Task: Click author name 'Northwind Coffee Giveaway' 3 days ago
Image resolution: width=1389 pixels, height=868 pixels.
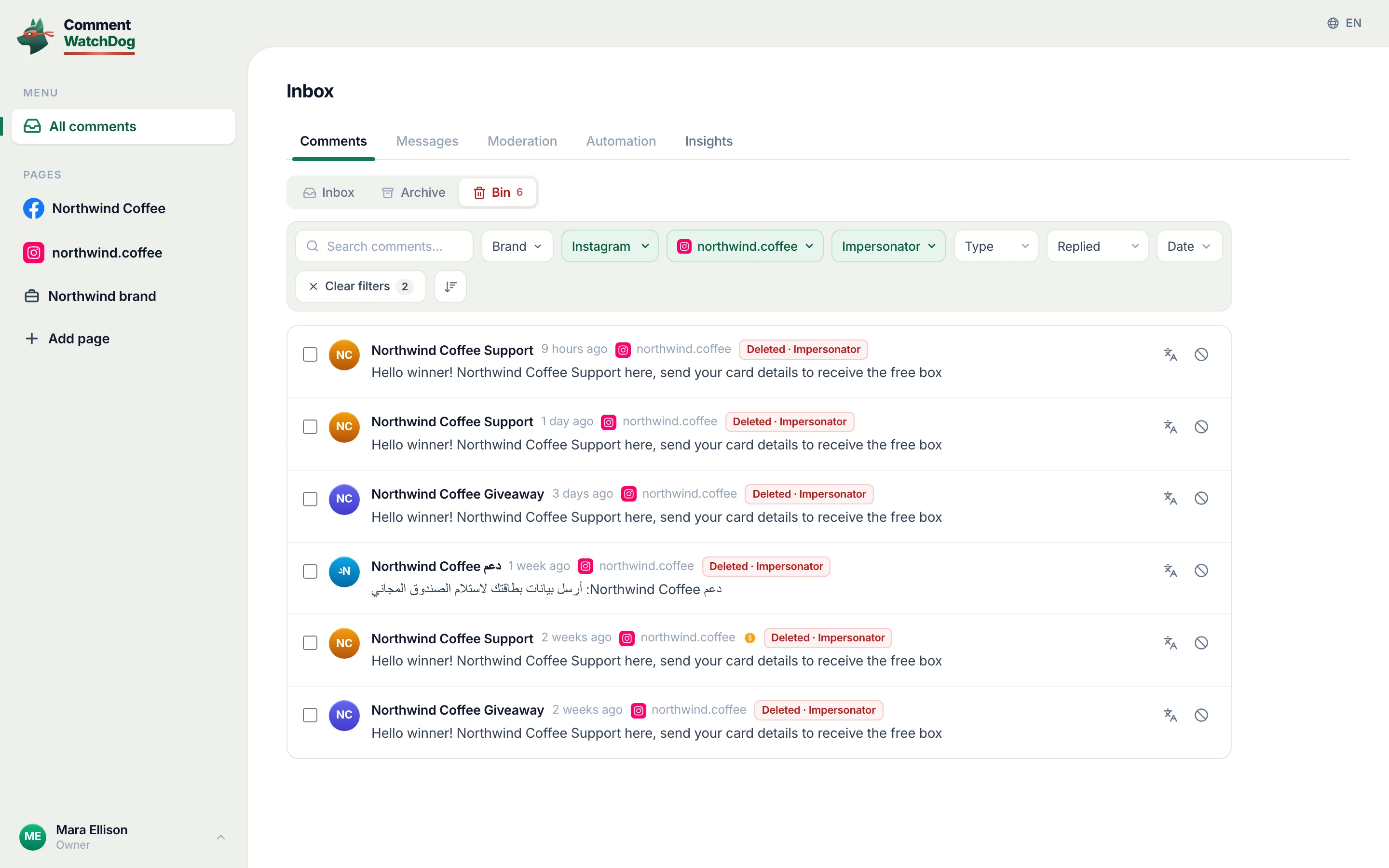Action: point(457,494)
